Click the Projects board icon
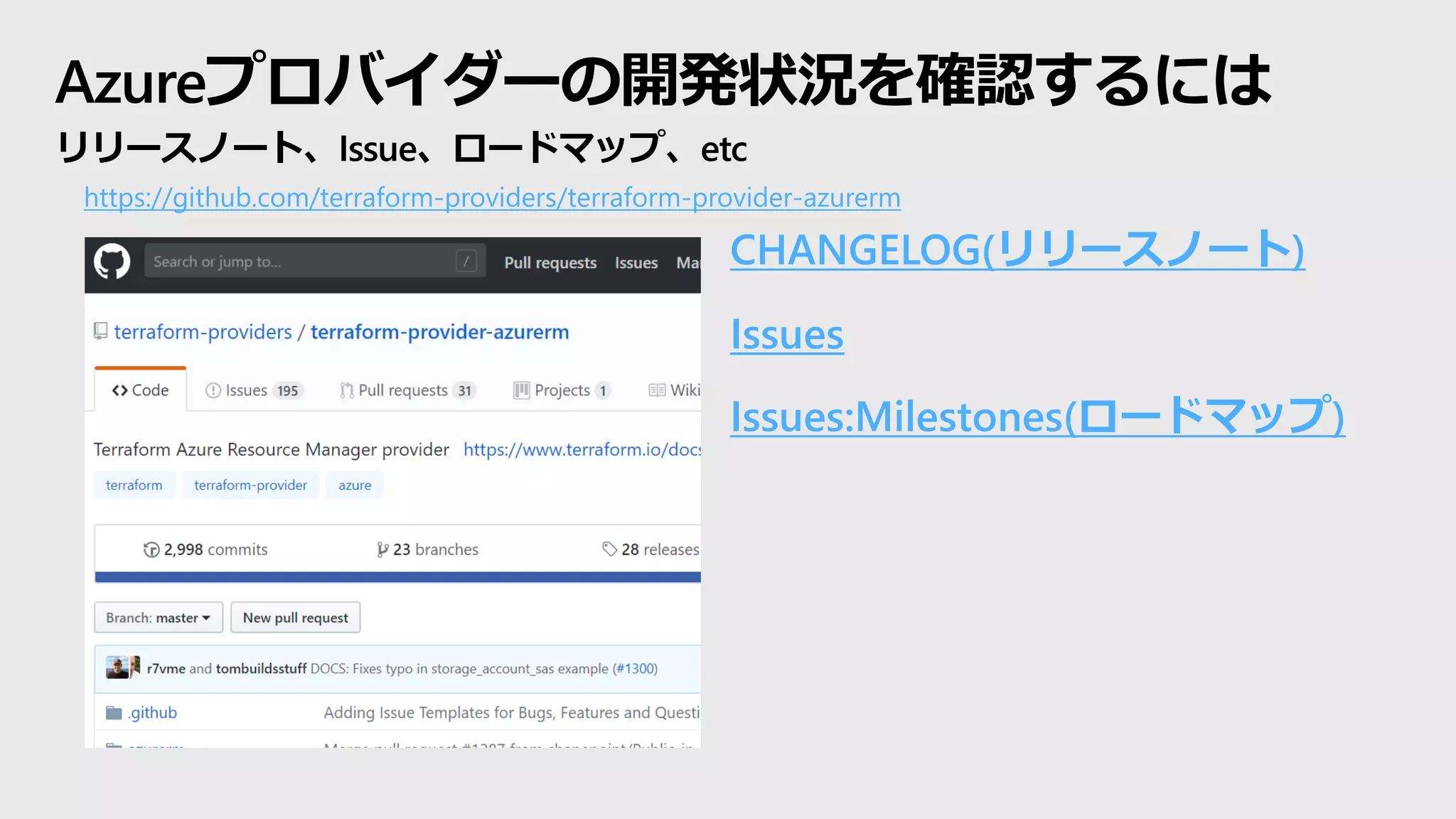 pyautogui.click(x=522, y=390)
